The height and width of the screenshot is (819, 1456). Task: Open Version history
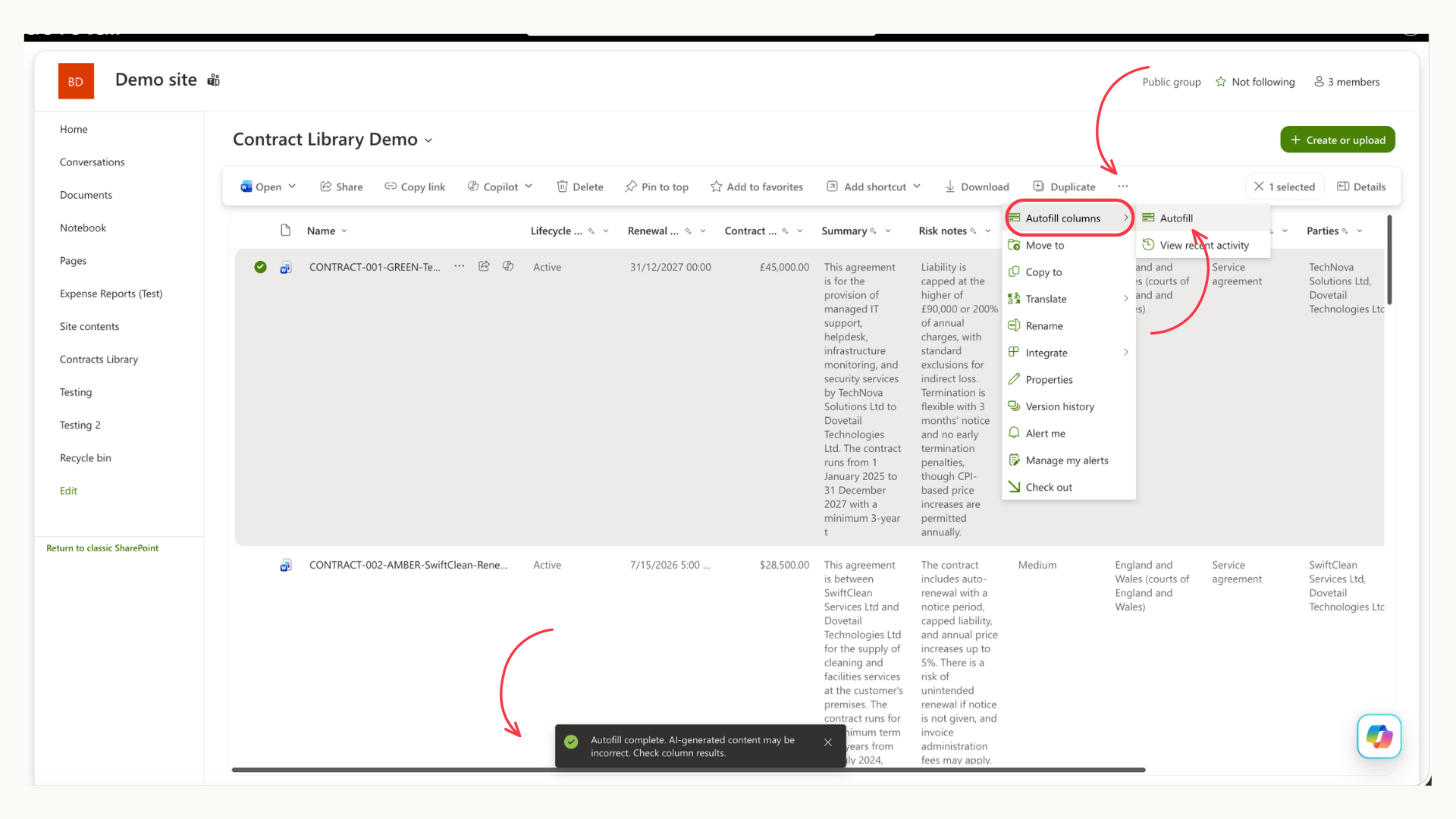1068,406
